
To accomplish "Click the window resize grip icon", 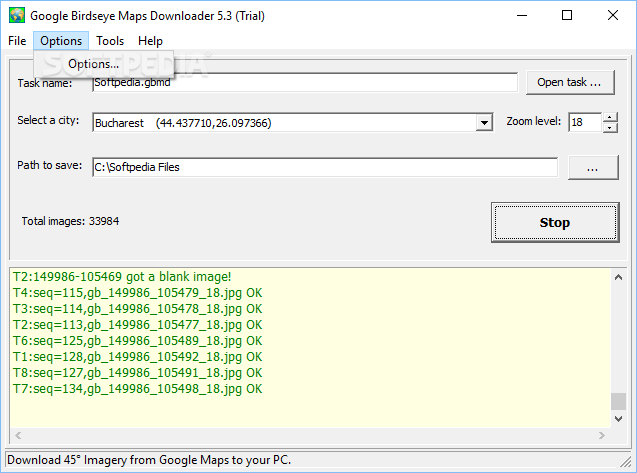I will click(625, 461).
